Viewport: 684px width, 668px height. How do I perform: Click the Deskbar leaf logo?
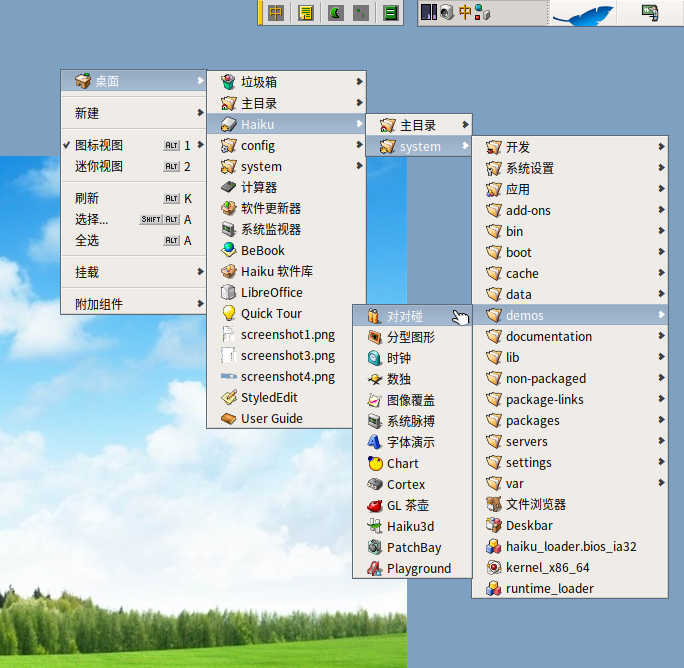click(583, 13)
